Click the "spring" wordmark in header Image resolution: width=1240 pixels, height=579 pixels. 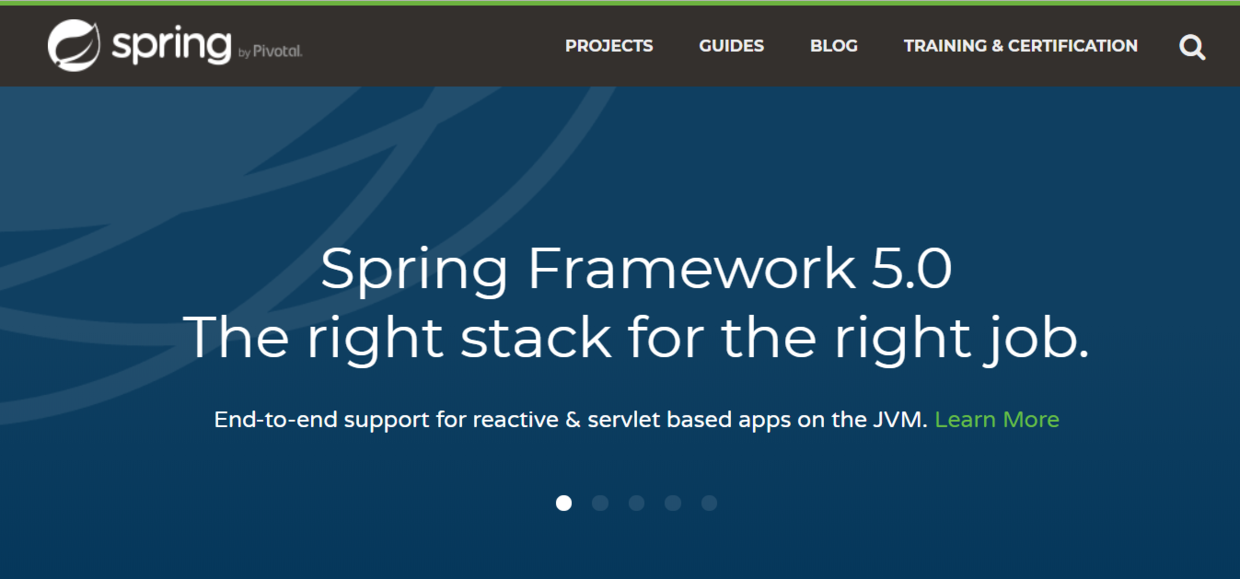171,47
